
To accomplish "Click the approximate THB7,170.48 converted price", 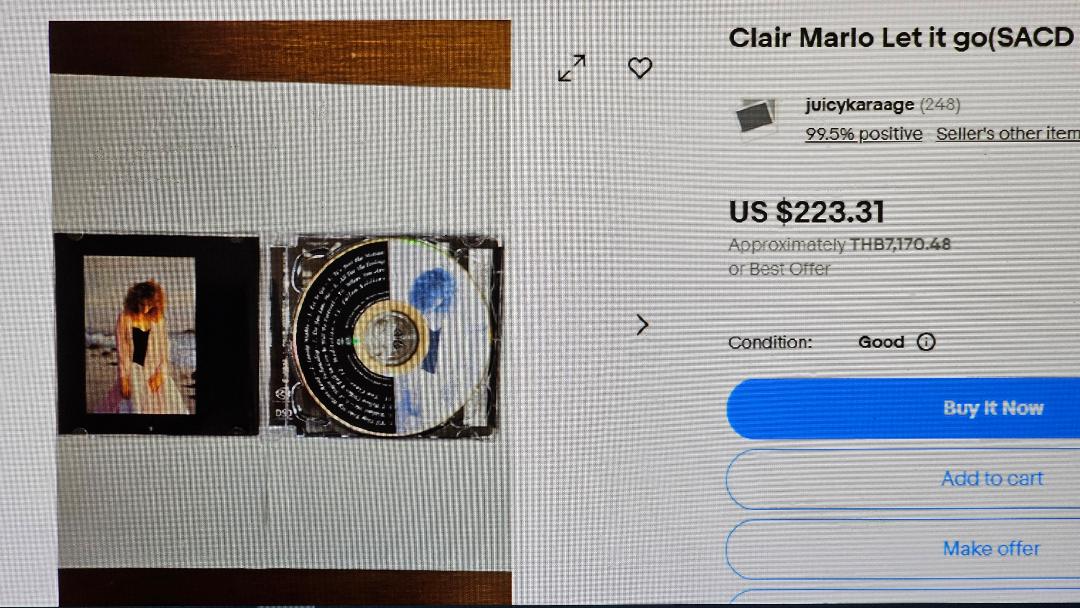I will 840,244.
